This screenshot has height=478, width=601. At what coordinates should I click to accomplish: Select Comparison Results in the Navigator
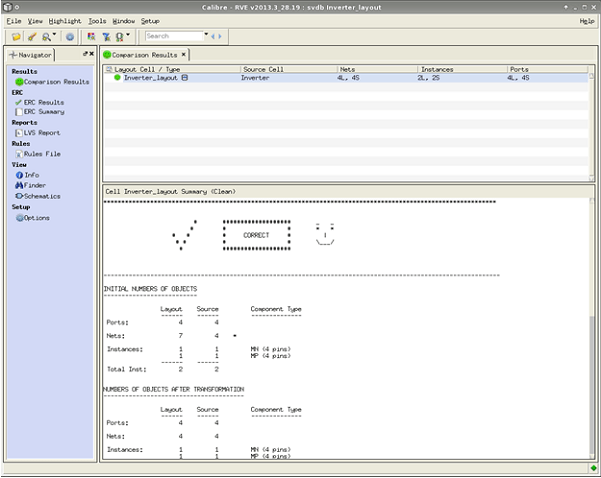tap(56, 82)
